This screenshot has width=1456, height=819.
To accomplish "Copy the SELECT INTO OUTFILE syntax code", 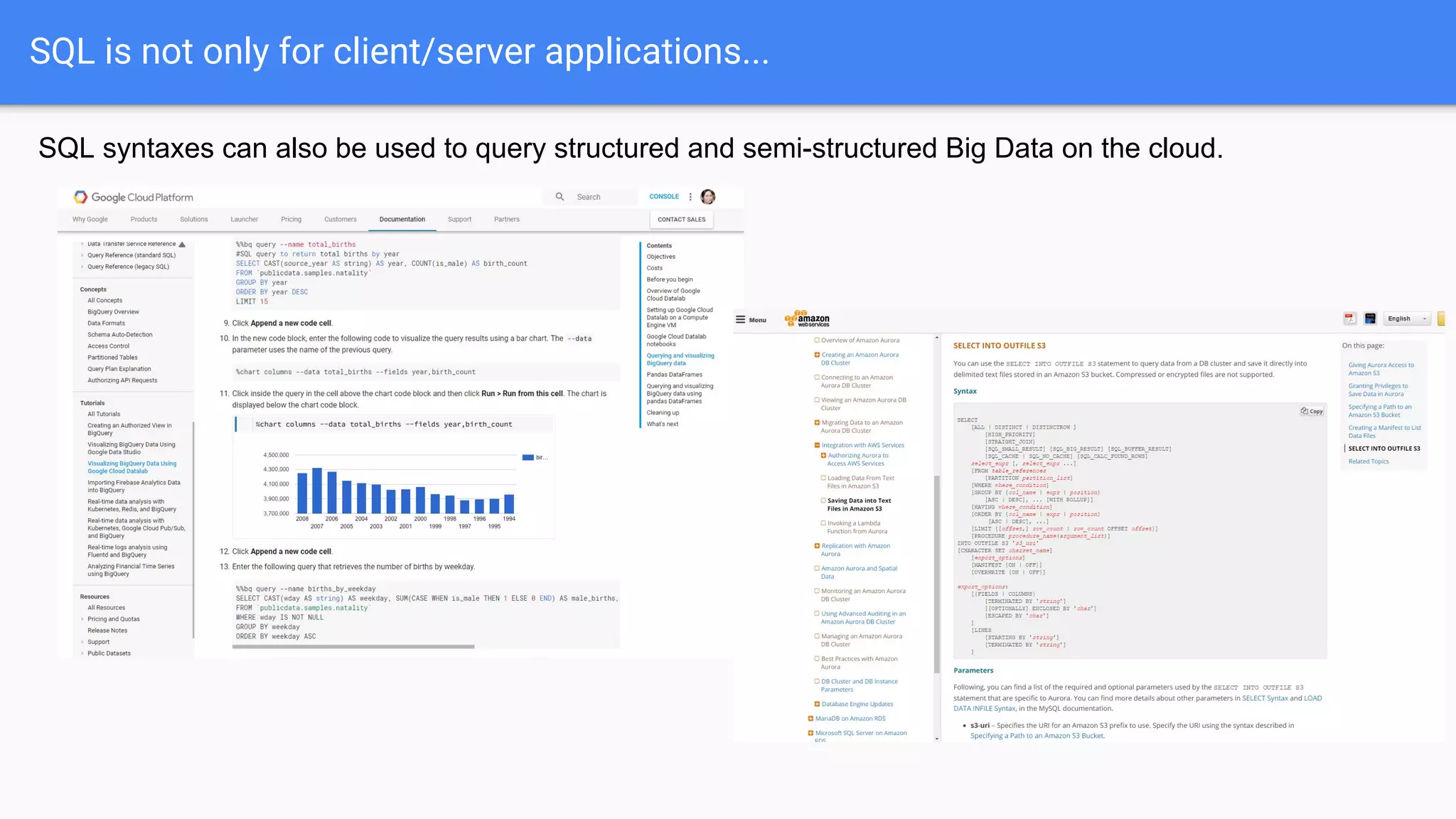I will click(x=1312, y=411).
